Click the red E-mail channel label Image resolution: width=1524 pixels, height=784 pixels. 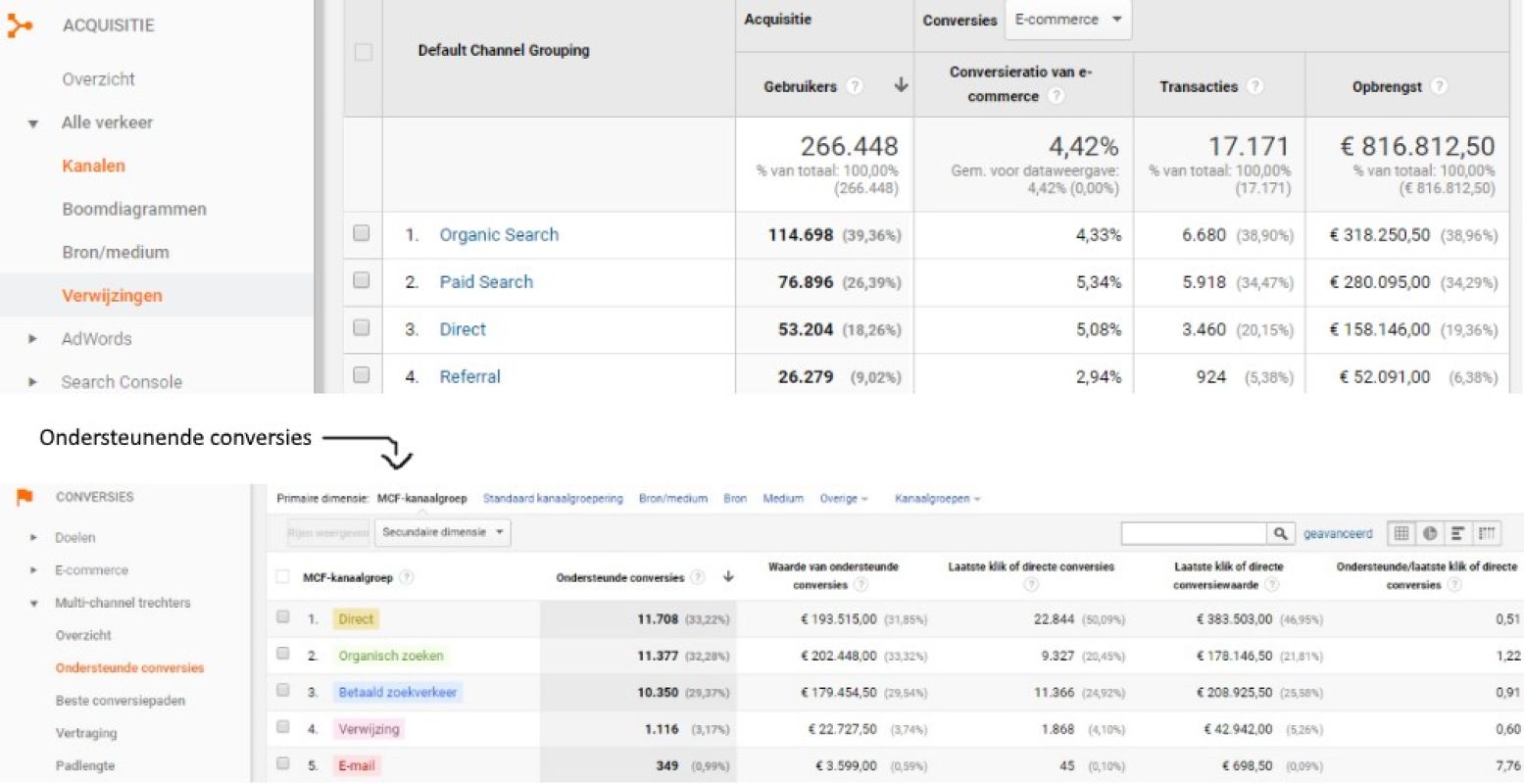pyautogui.click(x=357, y=765)
